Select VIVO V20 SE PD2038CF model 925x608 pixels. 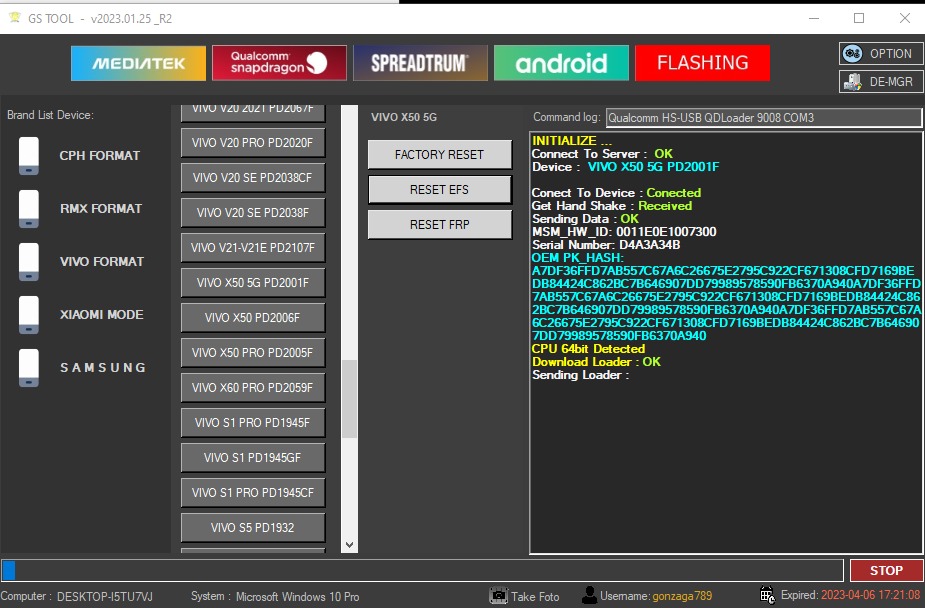(x=252, y=178)
